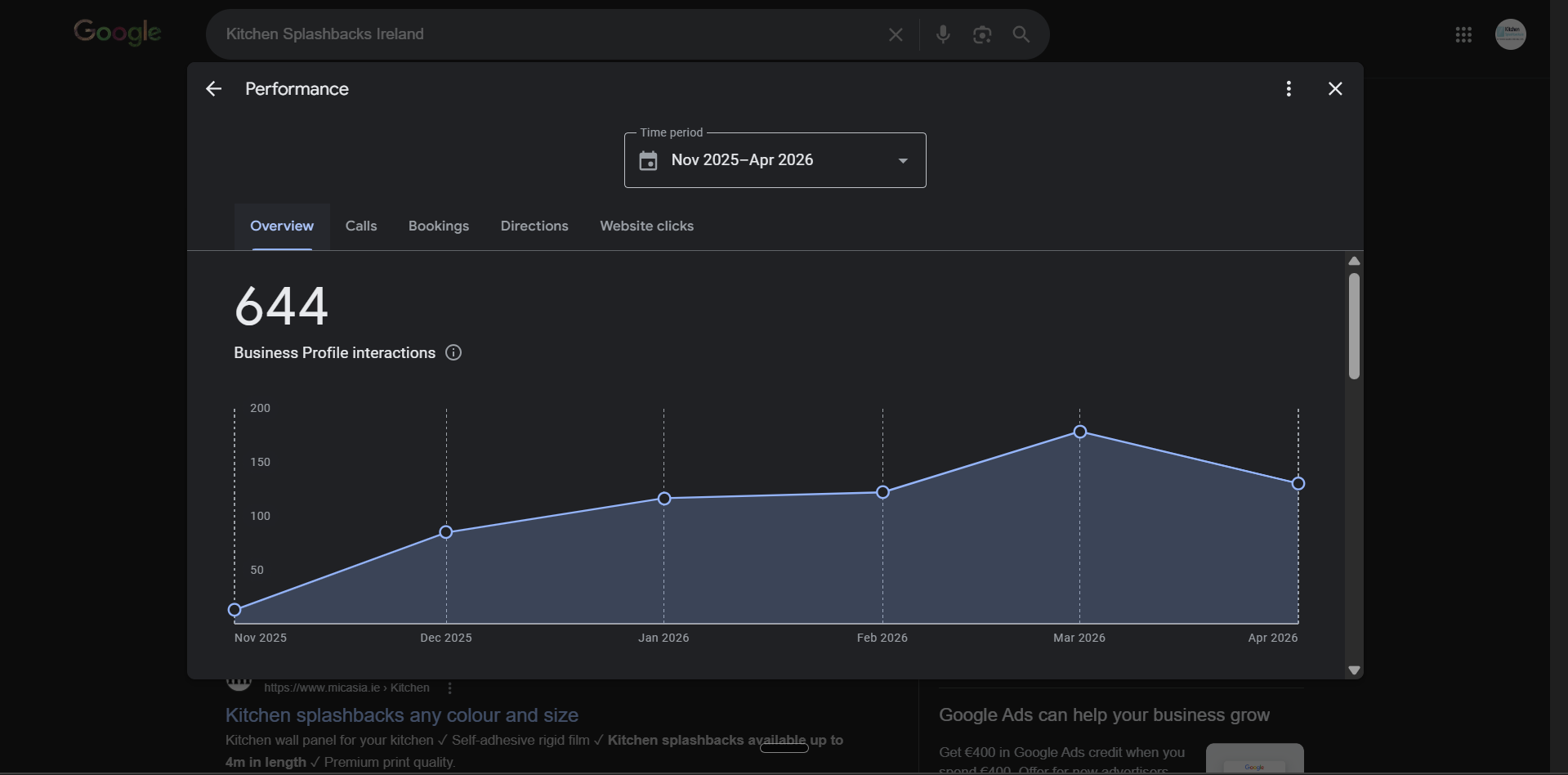Click the calendar icon in Time period
Screen dimensions: 1568x775
click(x=647, y=160)
